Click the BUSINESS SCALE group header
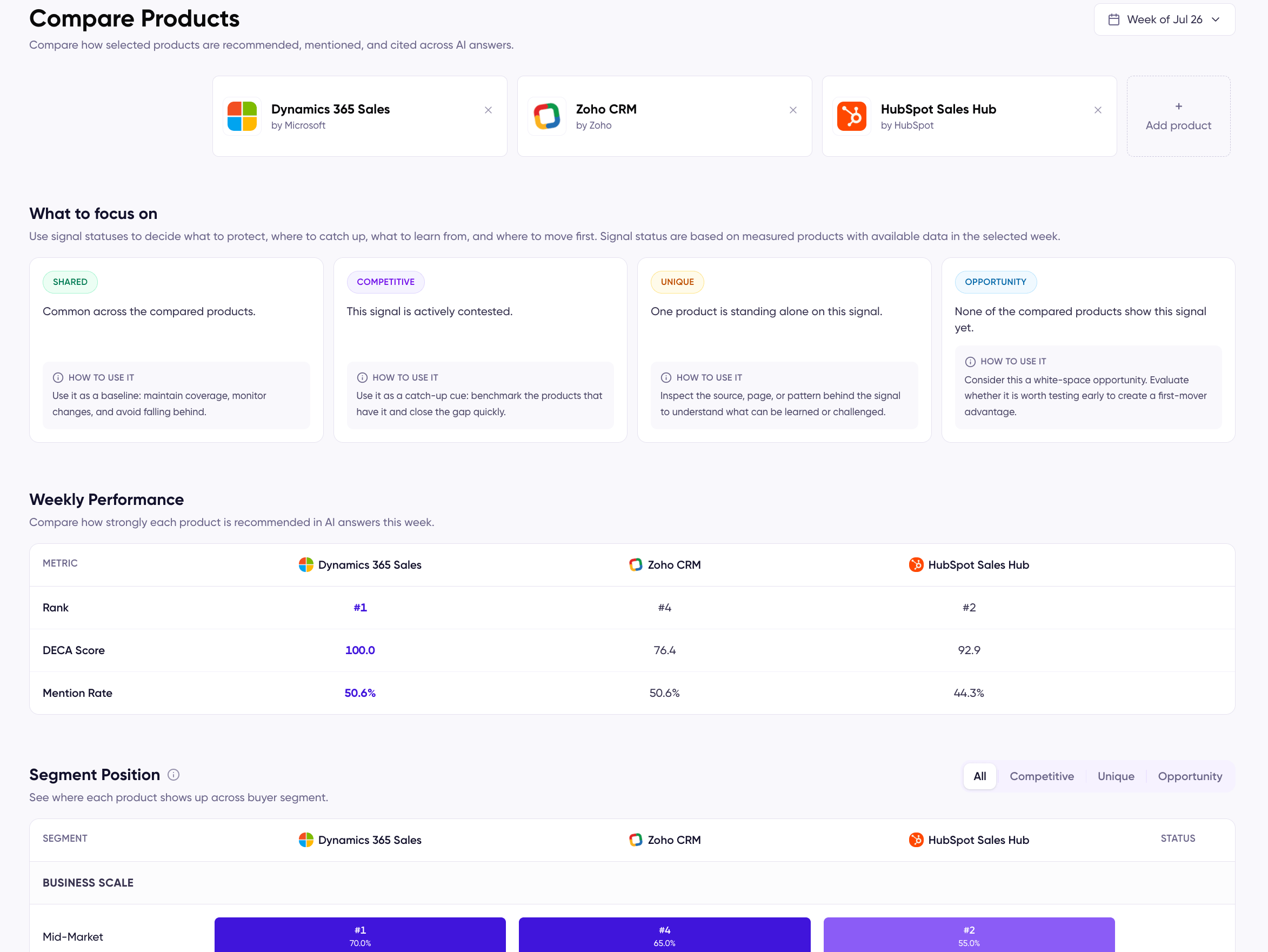Viewport: 1268px width, 952px height. [x=88, y=883]
